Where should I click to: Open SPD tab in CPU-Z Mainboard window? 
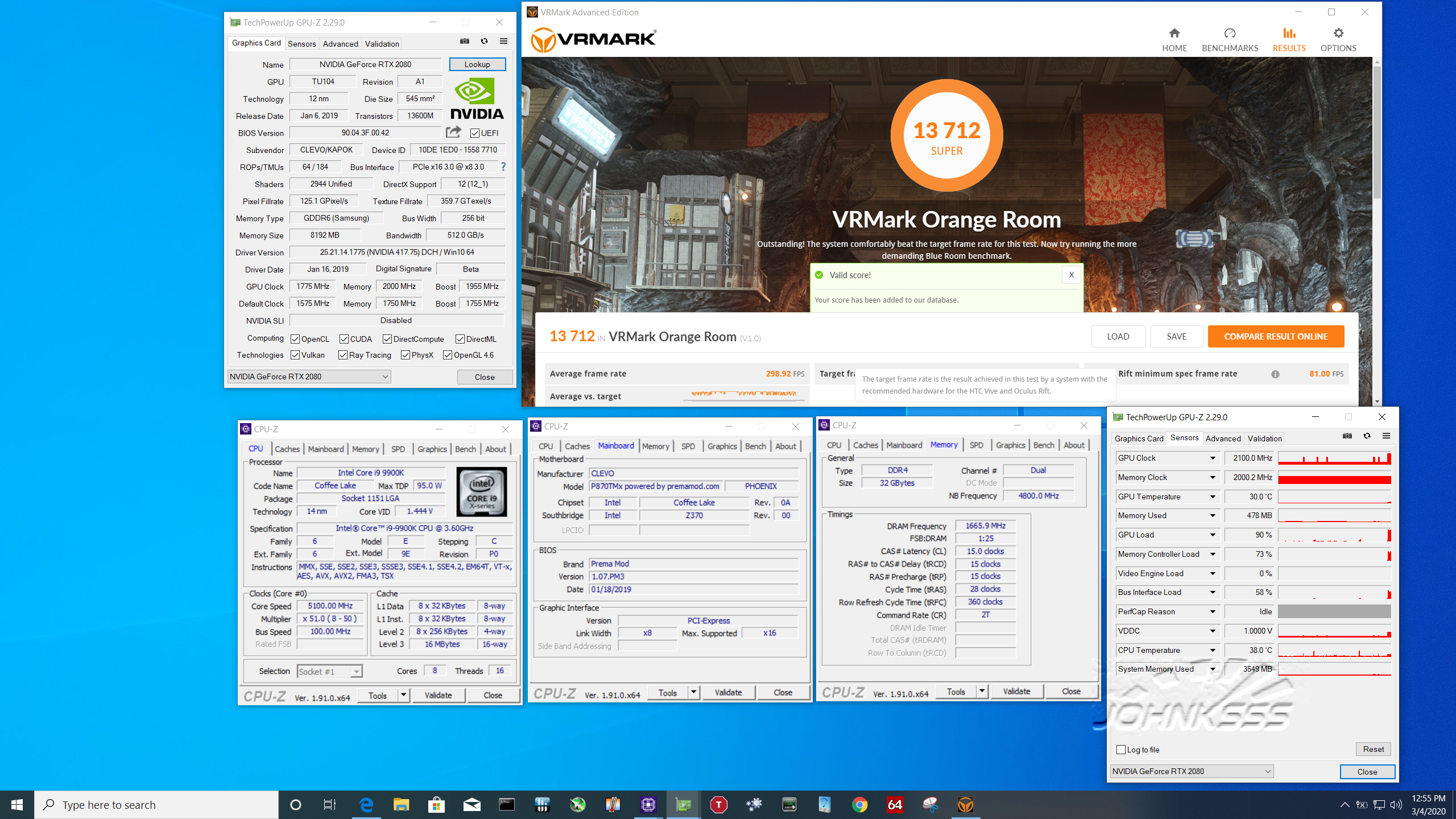click(688, 446)
